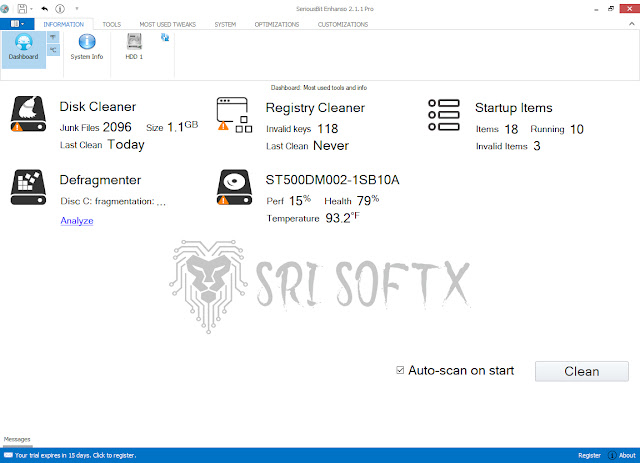Select the Celsius temperature unit toggle

(x=53, y=50)
